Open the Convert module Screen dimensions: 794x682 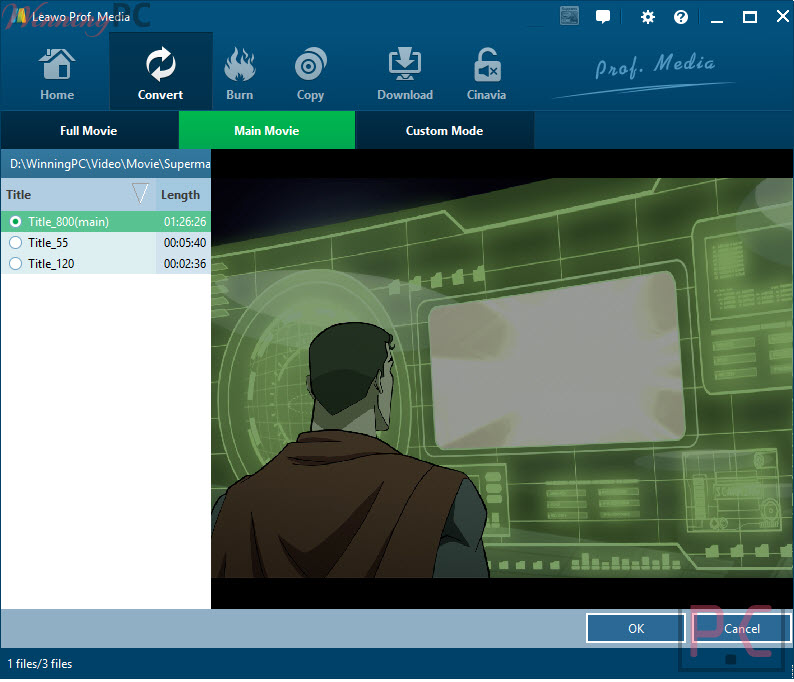[x=161, y=72]
